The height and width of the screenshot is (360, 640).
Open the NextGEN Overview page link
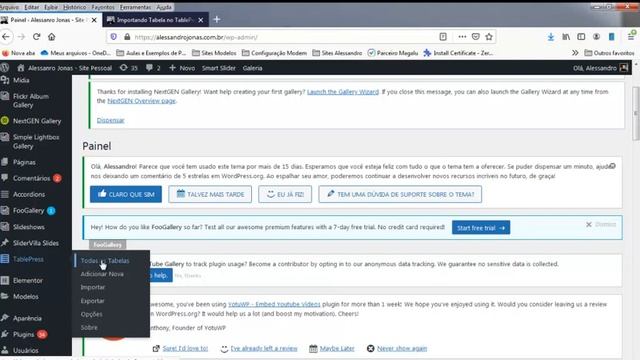coord(141,101)
